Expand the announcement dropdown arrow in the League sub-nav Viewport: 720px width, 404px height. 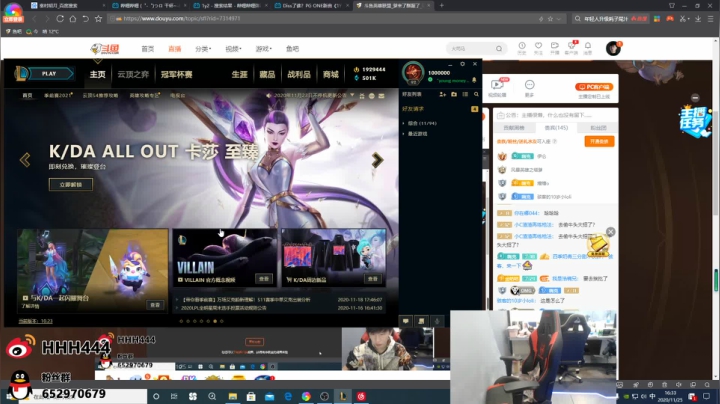click(x=352, y=95)
